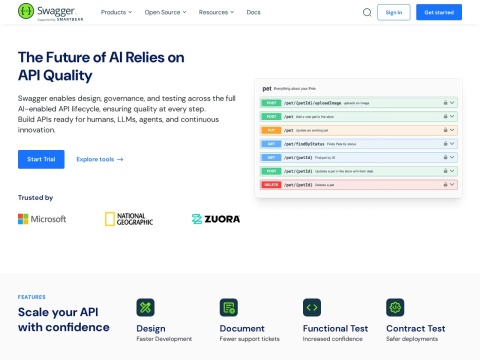Click the 'FEATURES' section label
480x360 pixels.
32,297
